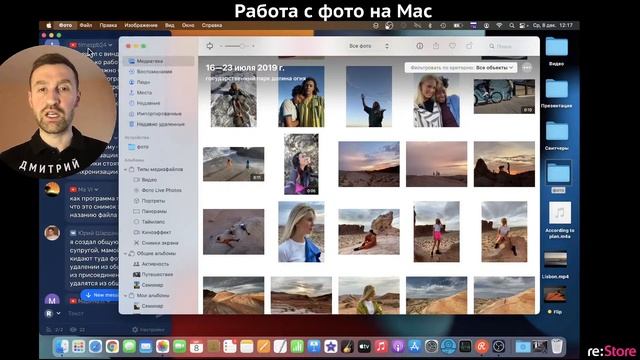This screenshot has height=360, width=640.
Task: Open the Окно menu
Action: pos(188,25)
